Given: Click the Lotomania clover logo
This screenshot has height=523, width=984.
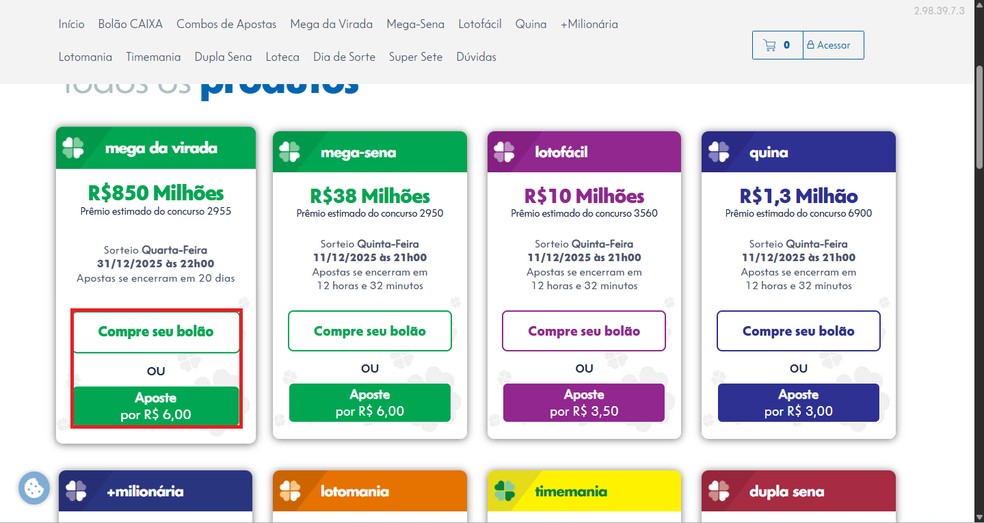Looking at the screenshot, I should (290, 491).
